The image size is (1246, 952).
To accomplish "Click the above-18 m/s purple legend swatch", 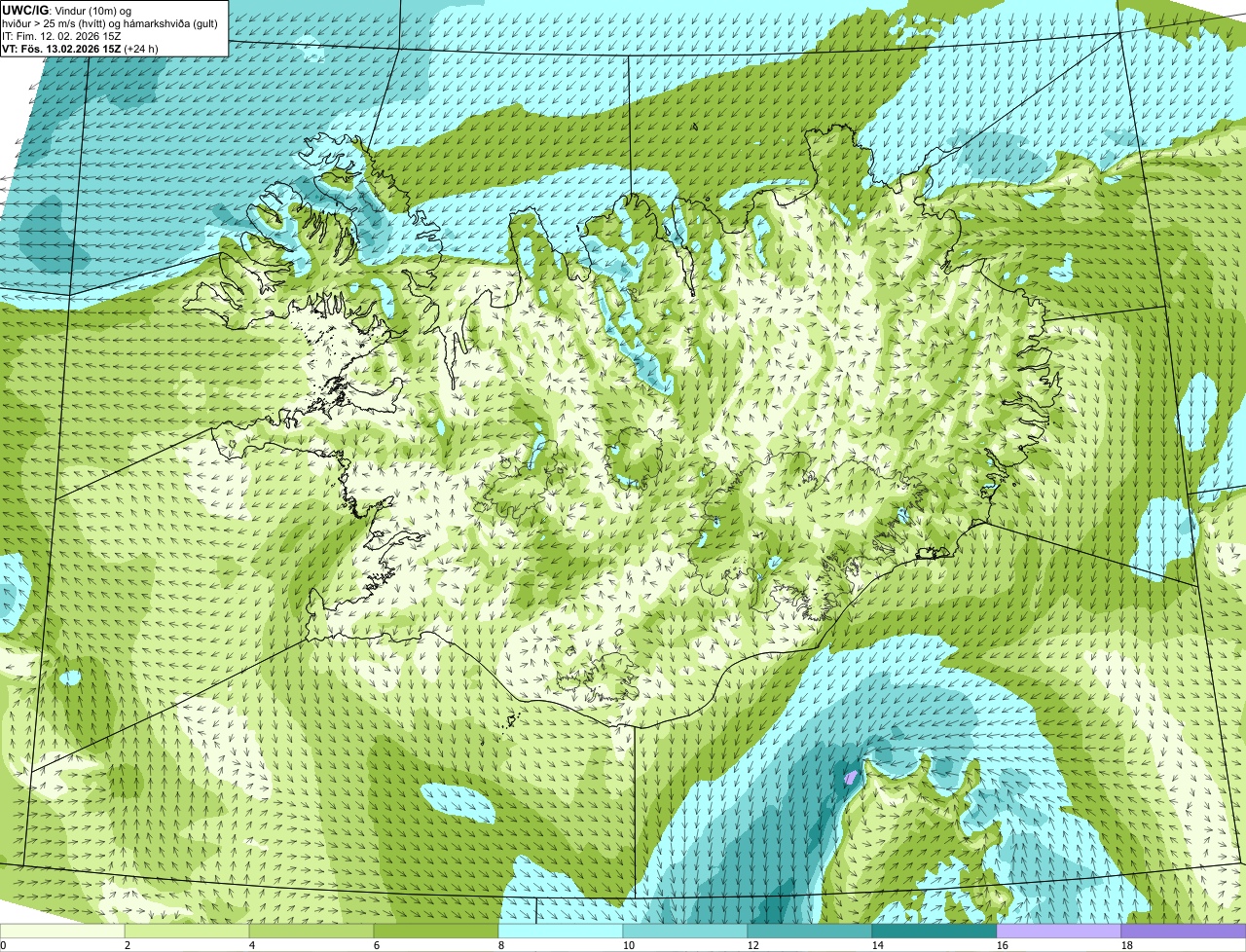I will coord(1184,931).
